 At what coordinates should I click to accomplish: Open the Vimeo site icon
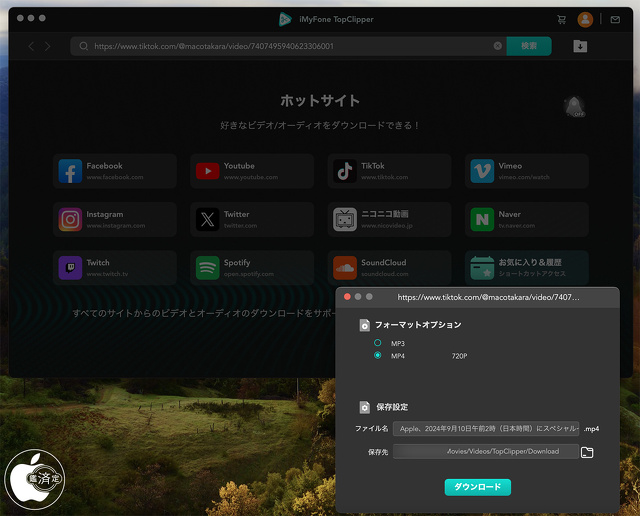[x=482, y=171]
